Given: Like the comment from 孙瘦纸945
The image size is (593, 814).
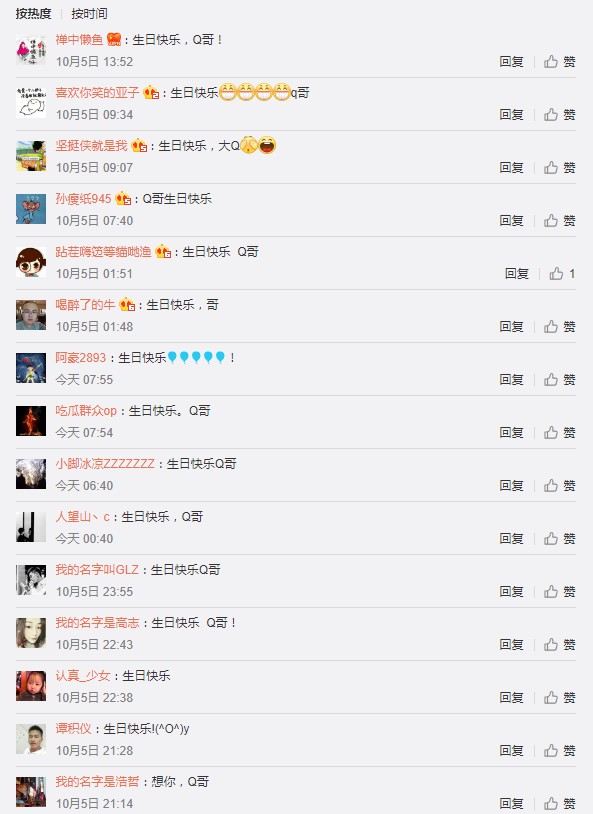Looking at the screenshot, I should (560, 221).
